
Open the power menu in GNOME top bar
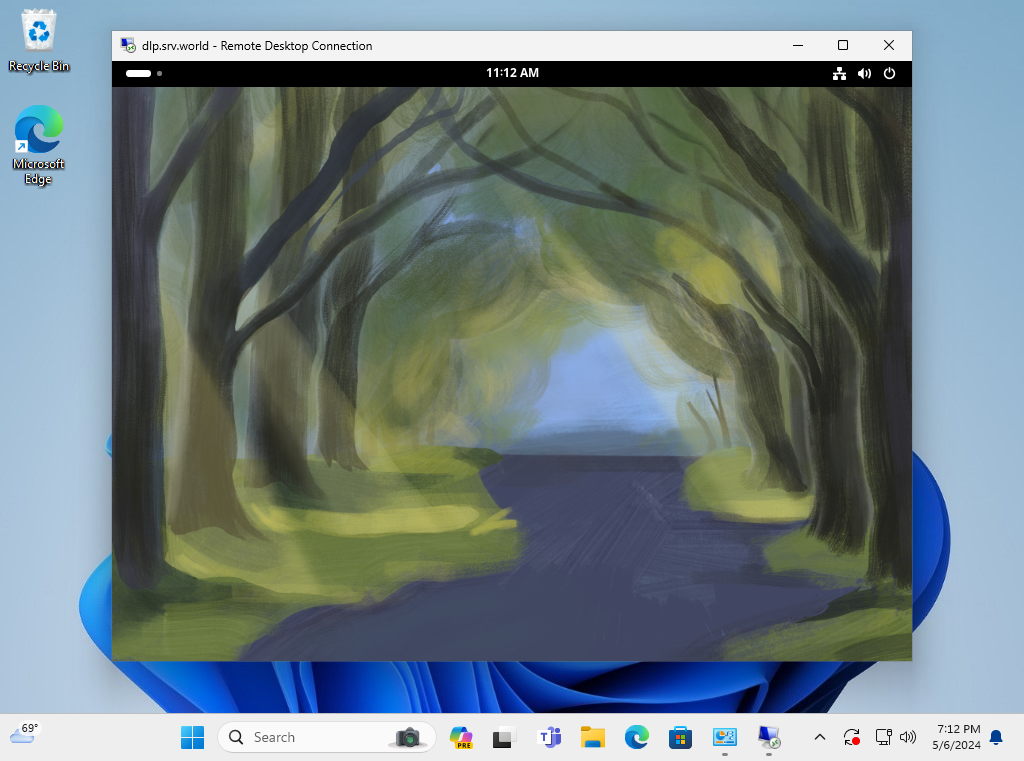(889, 73)
